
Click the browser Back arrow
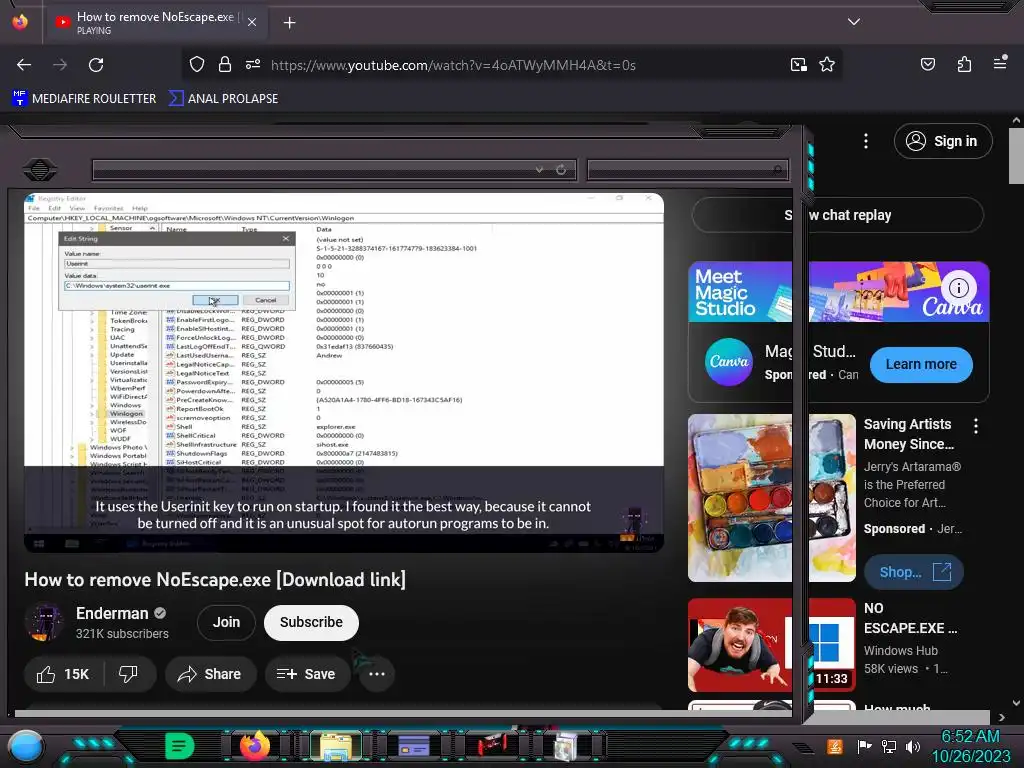[x=24, y=65]
